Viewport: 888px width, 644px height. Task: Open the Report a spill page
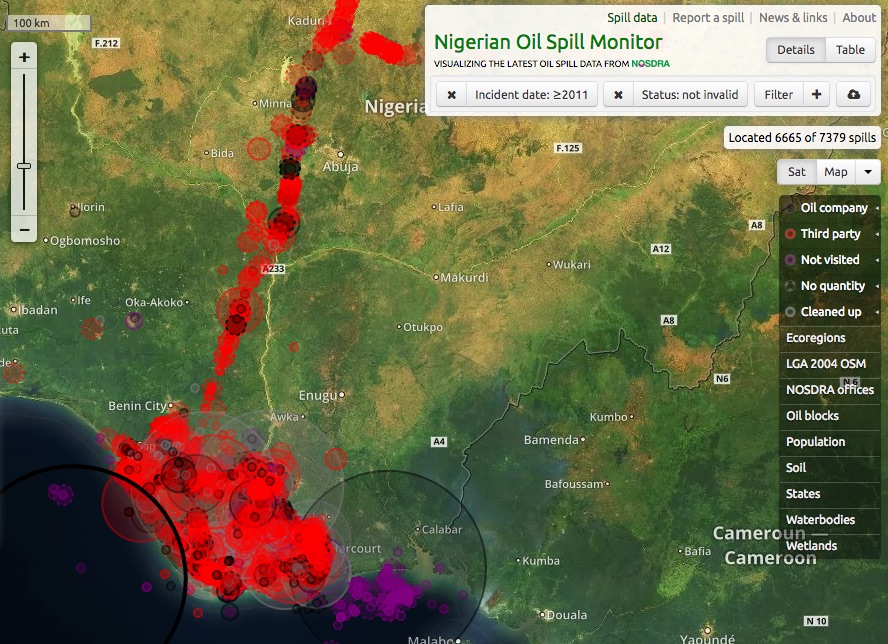click(x=708, y=18)
